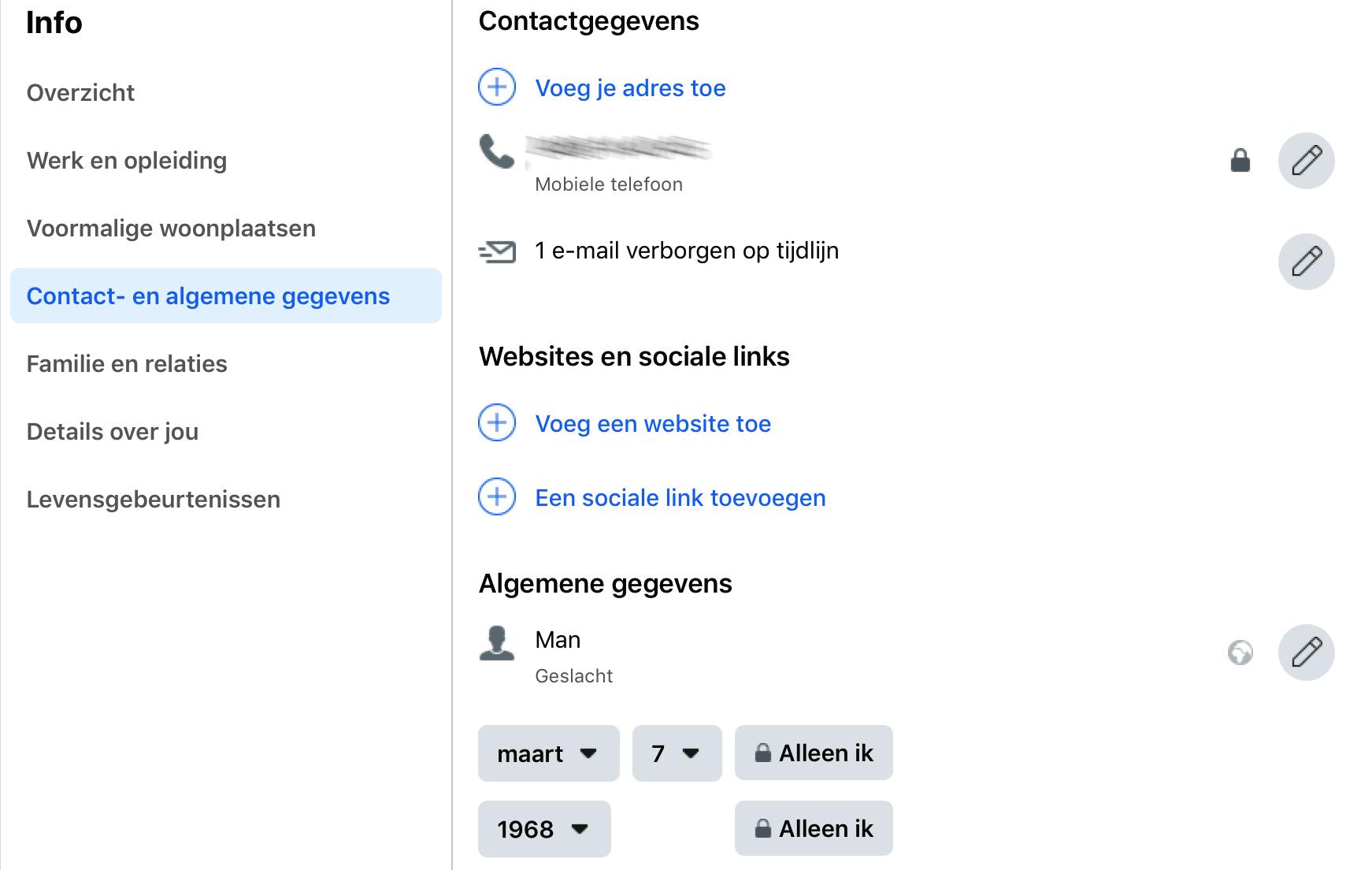Click the pencil icon beside mobile phone number
Image resolution: width=1372 pixels, height=870 pixels.
[1306, 161]
